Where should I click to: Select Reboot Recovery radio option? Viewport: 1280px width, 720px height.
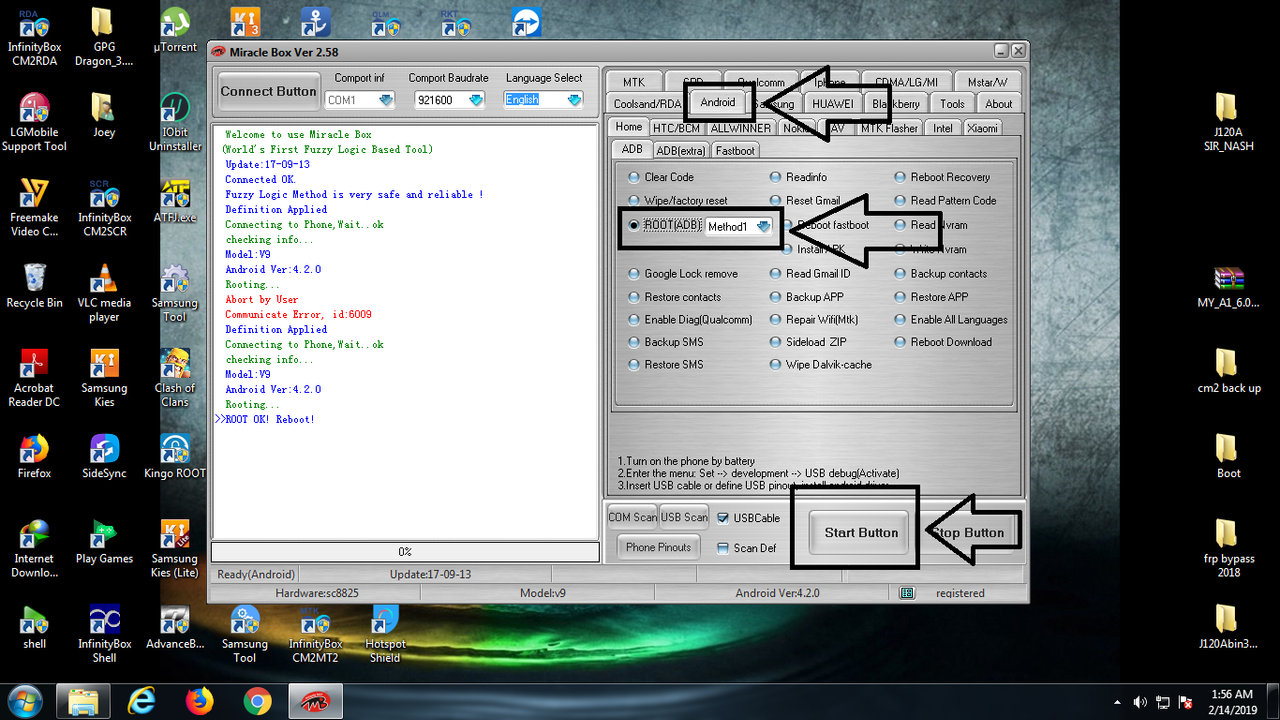(x=942, y=177)
